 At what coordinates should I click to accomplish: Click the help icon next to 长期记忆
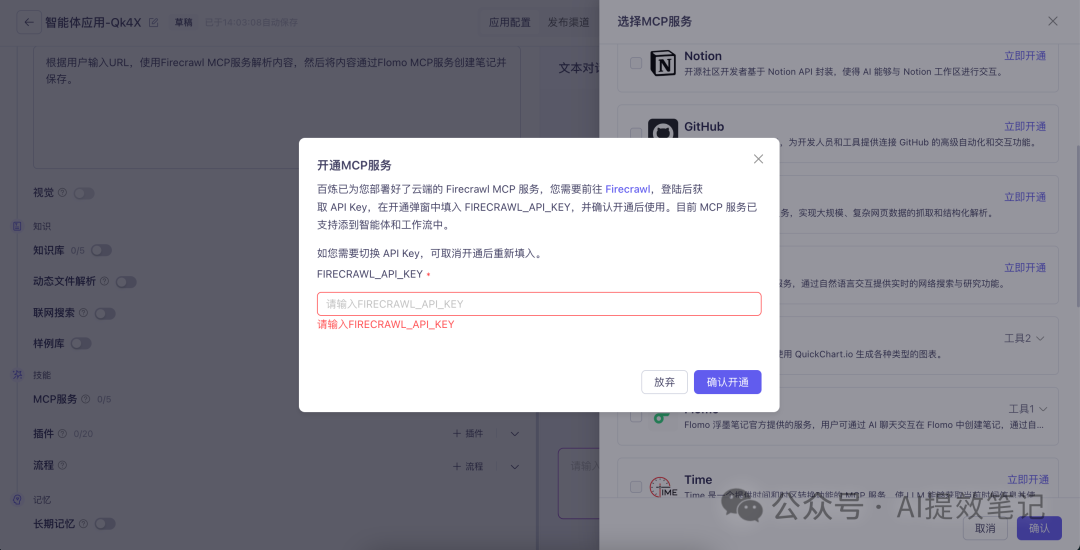83,525
